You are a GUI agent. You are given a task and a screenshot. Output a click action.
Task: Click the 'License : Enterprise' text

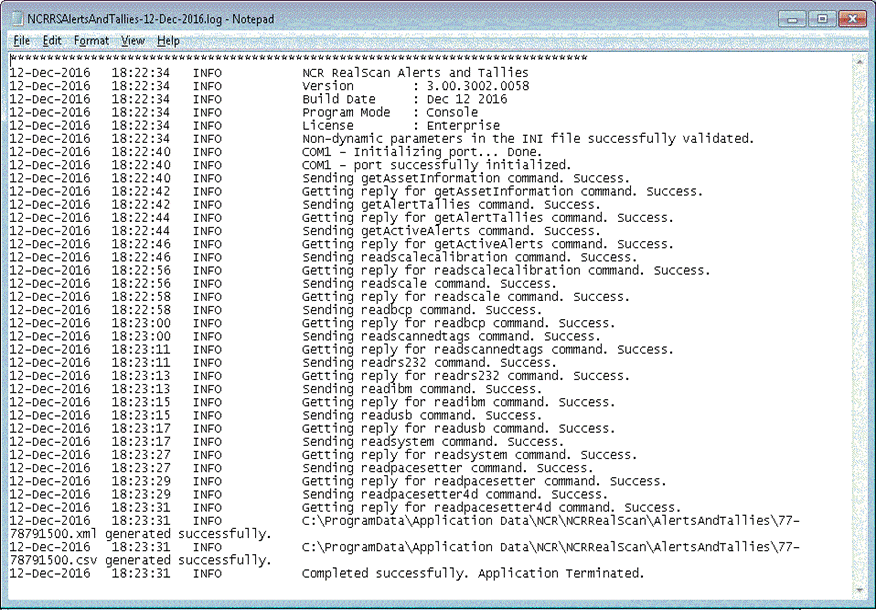[x=401, y=126]
